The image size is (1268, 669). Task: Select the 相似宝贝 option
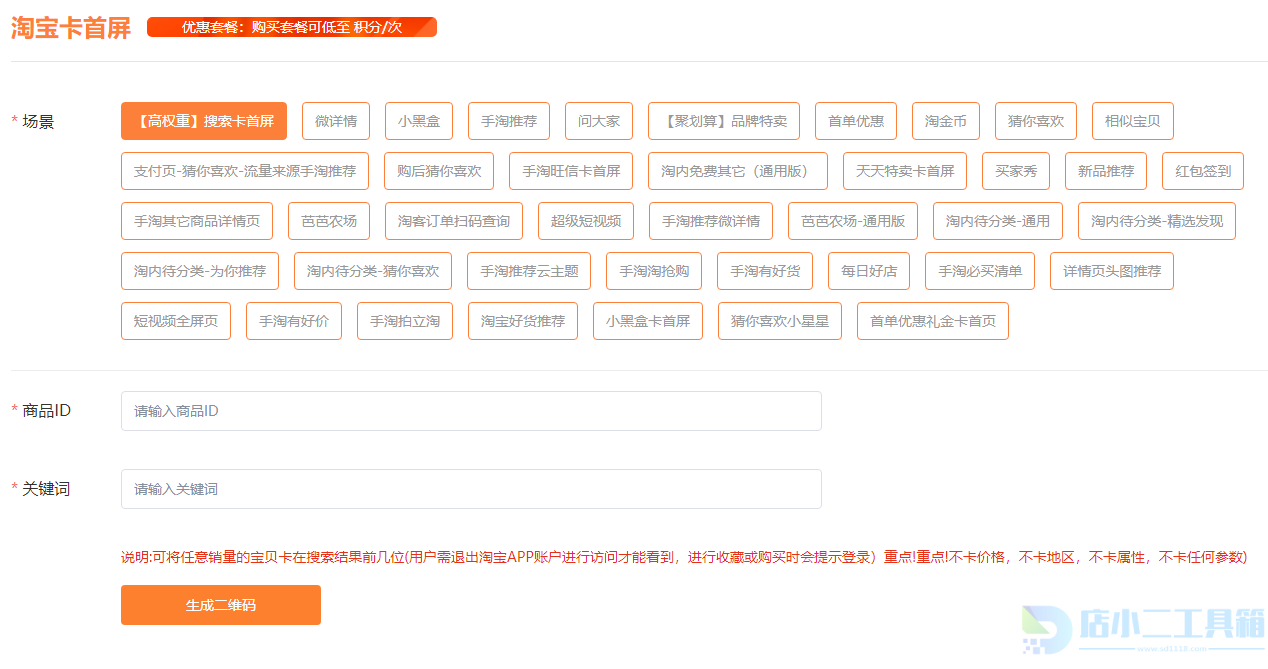1133,121
